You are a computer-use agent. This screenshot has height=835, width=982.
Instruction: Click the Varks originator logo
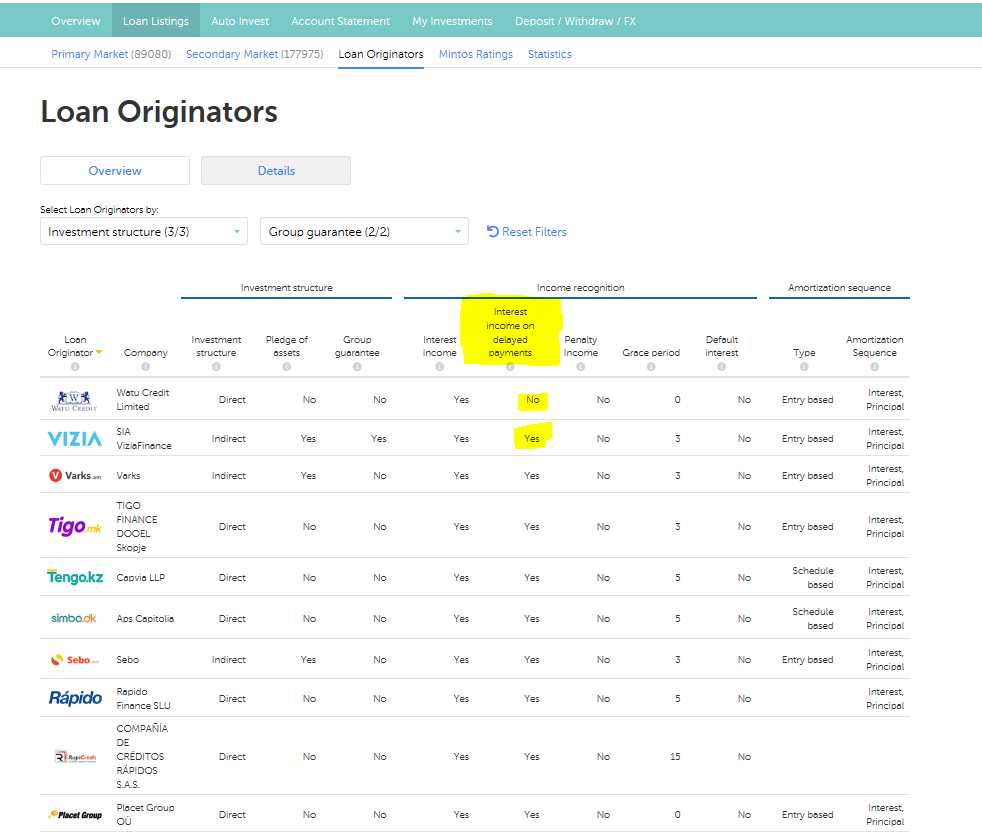click(75, 476)
